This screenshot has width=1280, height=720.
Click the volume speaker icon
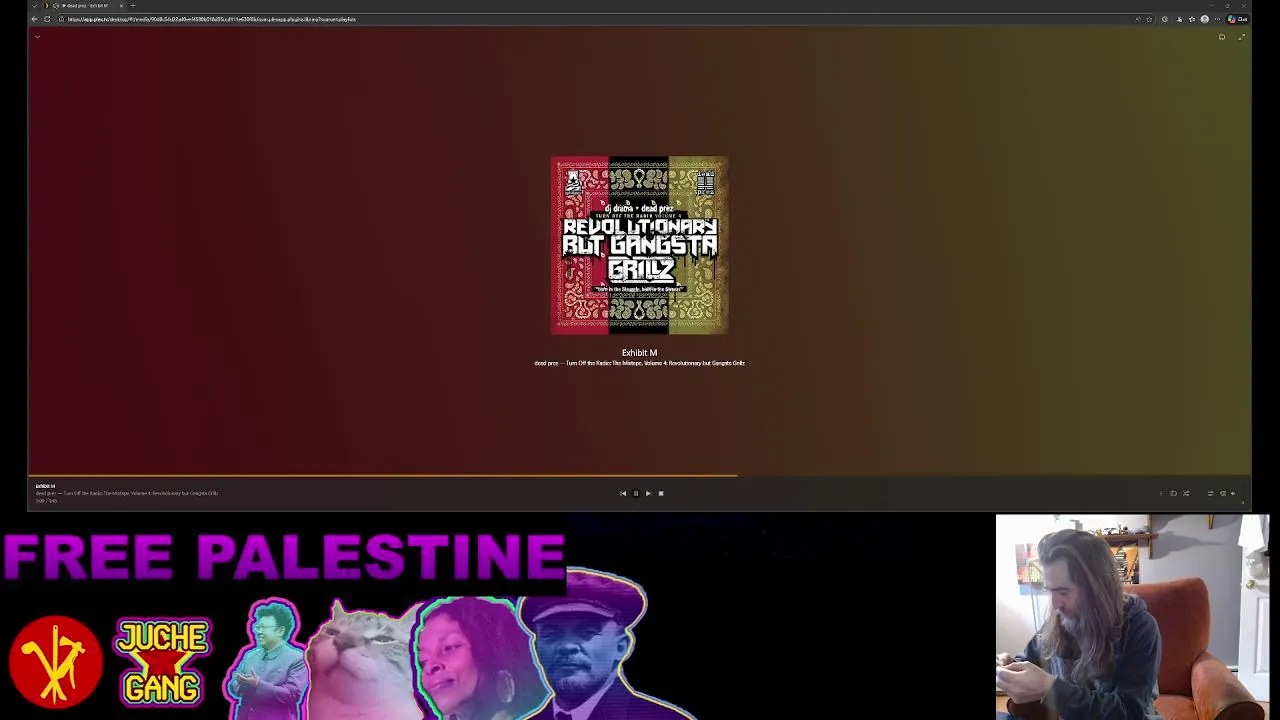coord(1233,493)
